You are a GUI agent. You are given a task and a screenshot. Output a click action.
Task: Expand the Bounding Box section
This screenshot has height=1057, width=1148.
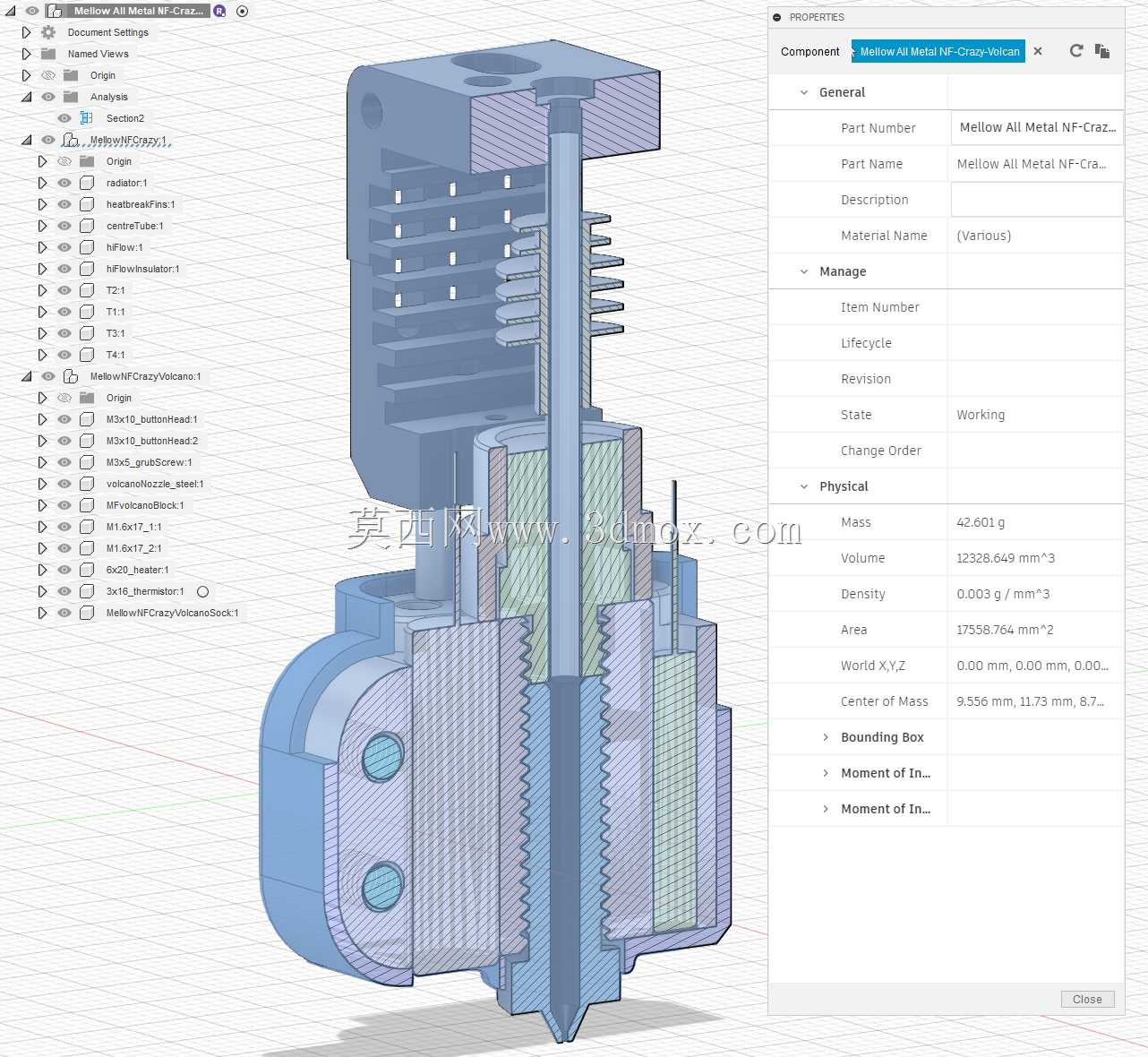826,737
